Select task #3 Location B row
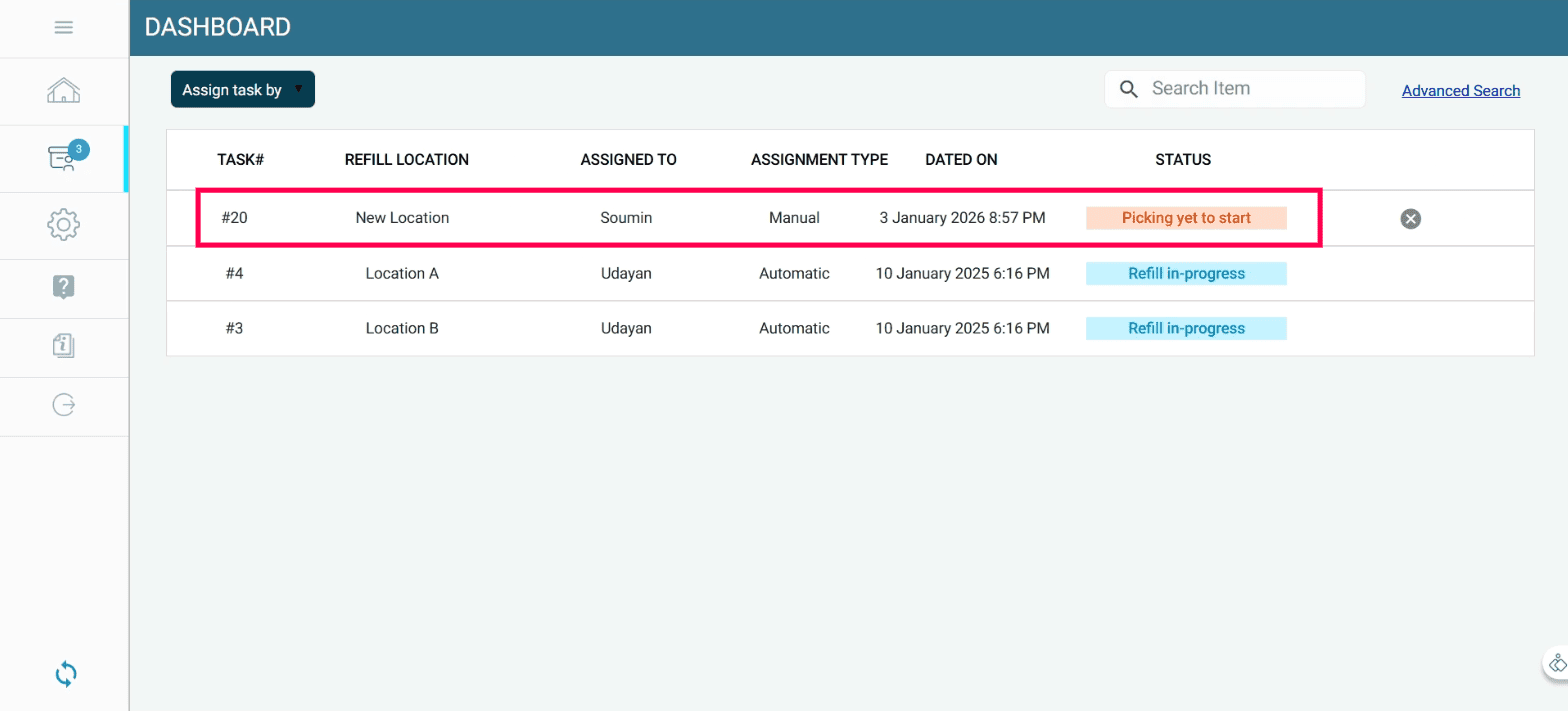The width and height of the screenshot is (1568, 711). pyautogui.click(x=402, y=328)
